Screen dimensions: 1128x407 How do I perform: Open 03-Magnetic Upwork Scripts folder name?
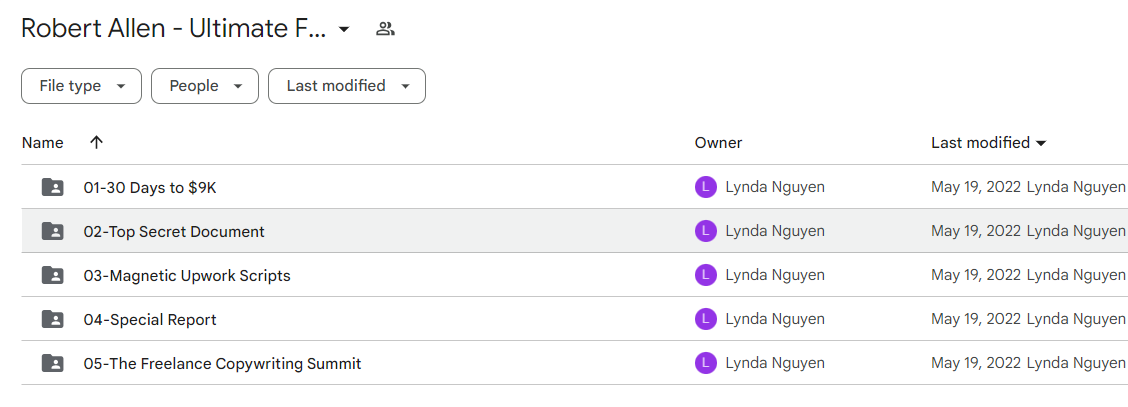tap(187, 275)
